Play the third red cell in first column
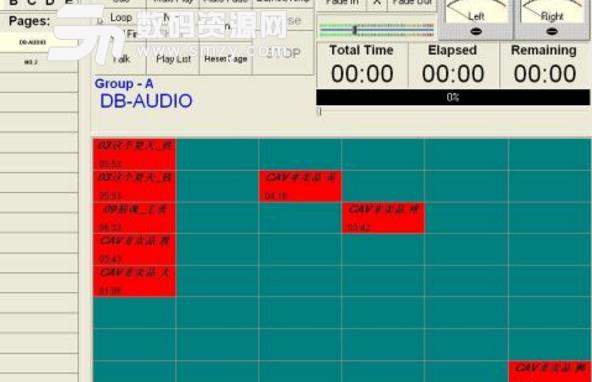The height and width of the screenshot is (382, 592). click(134, 218)
